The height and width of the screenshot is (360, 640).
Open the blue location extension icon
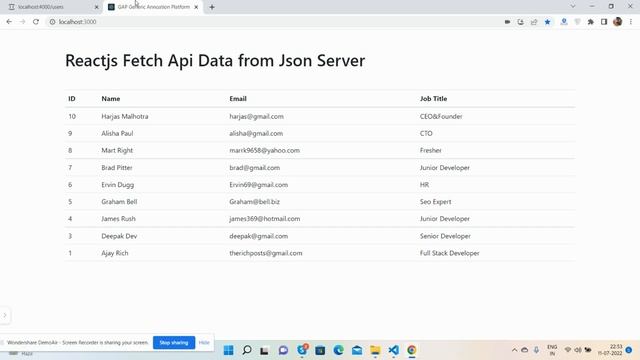click(x=564, y=22)
